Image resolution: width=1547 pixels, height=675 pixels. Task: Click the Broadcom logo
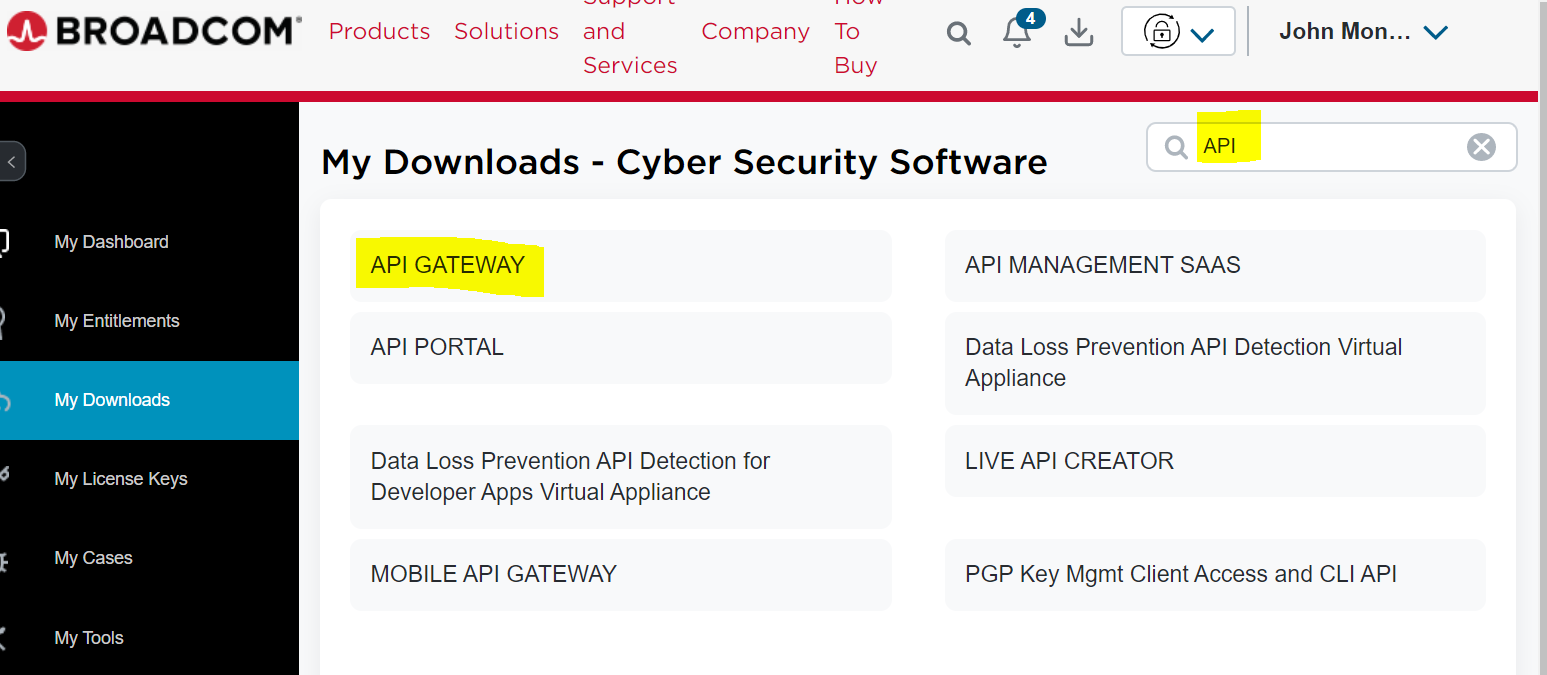pos(154,32)
